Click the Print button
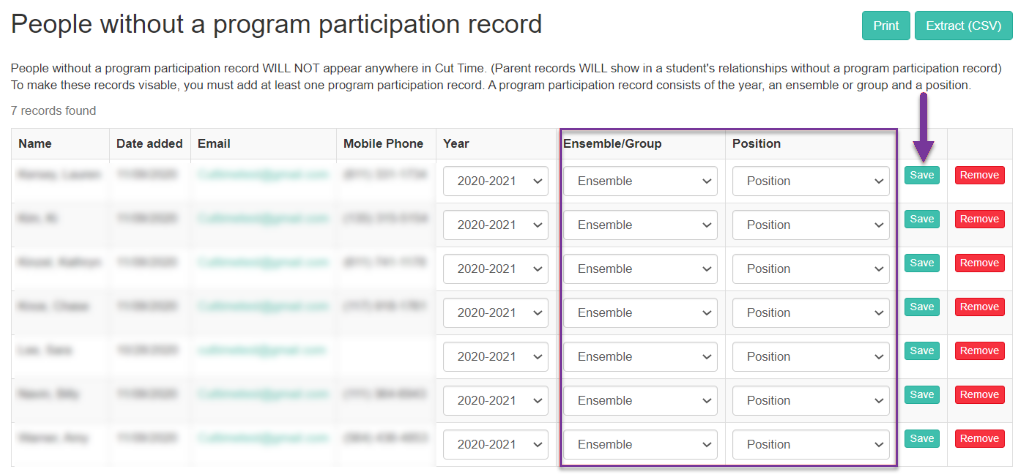The image size is (1024, 475). (886, 25)
